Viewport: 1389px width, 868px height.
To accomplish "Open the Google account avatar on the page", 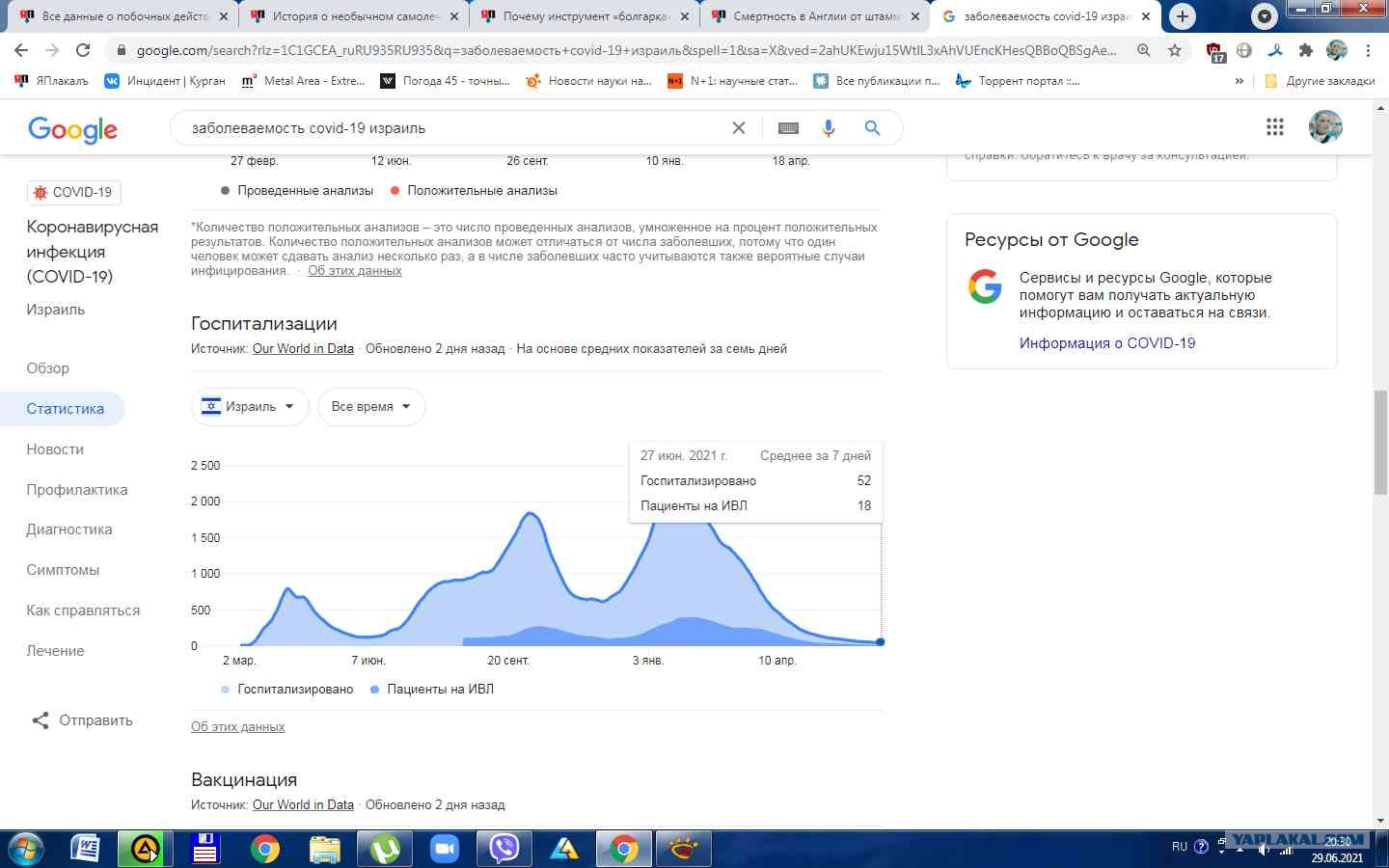I will point(1325,127).
